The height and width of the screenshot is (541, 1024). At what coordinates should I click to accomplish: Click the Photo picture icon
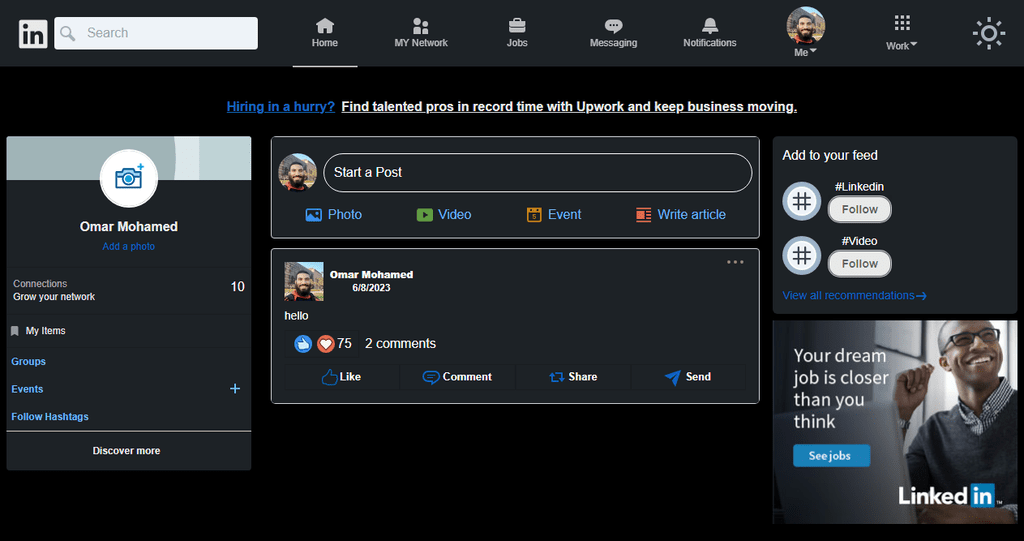point(313,215)
